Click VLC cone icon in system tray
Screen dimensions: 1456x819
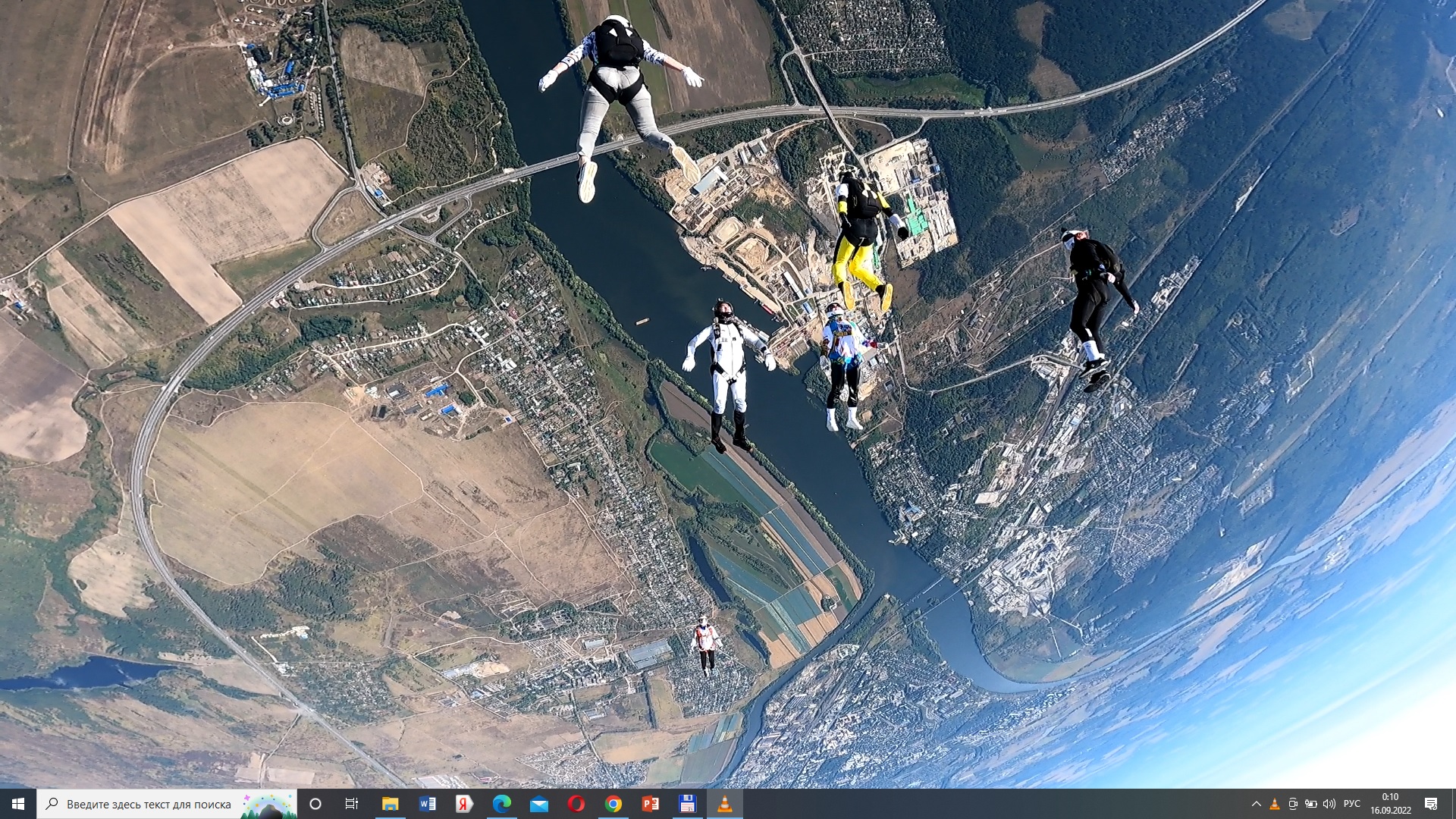click(1274, 804)
